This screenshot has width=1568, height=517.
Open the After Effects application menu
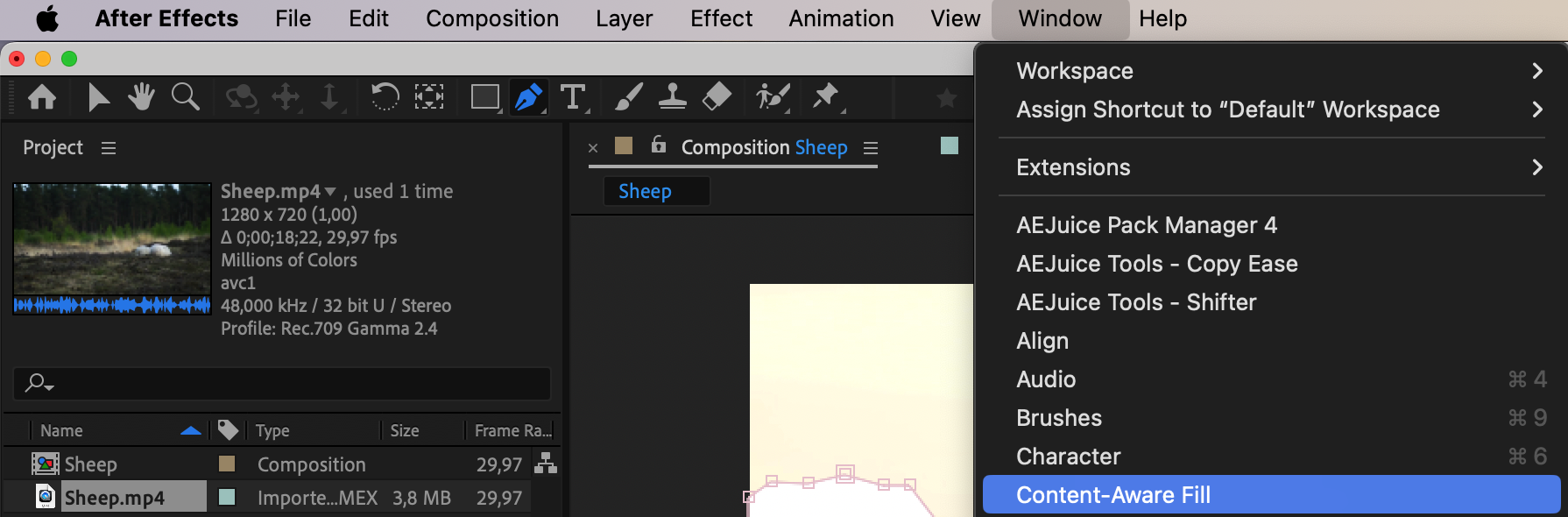click(166, 18)
